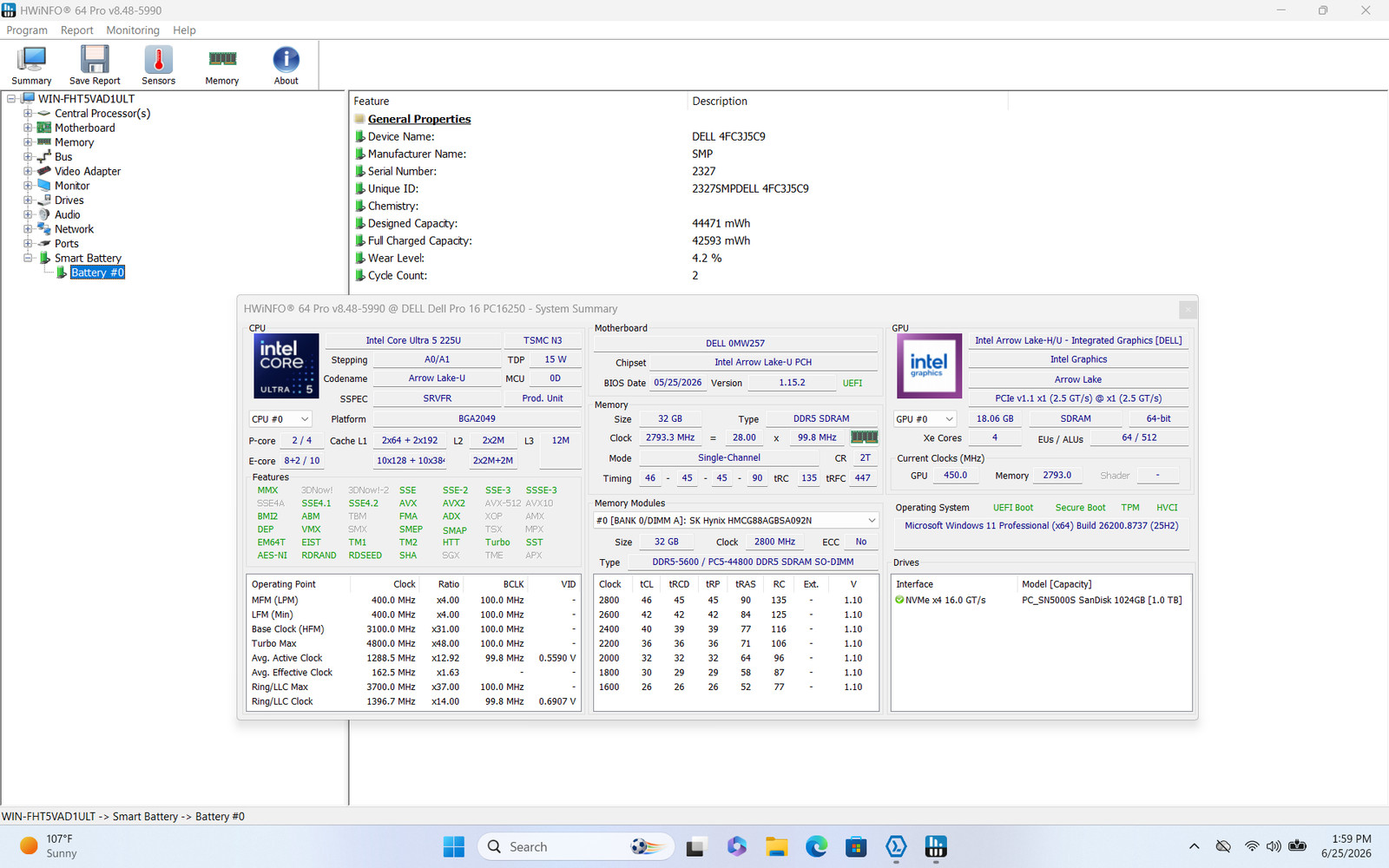Click the battery tray icon
The image size is (1389, 868).
tap(1298, 846)
